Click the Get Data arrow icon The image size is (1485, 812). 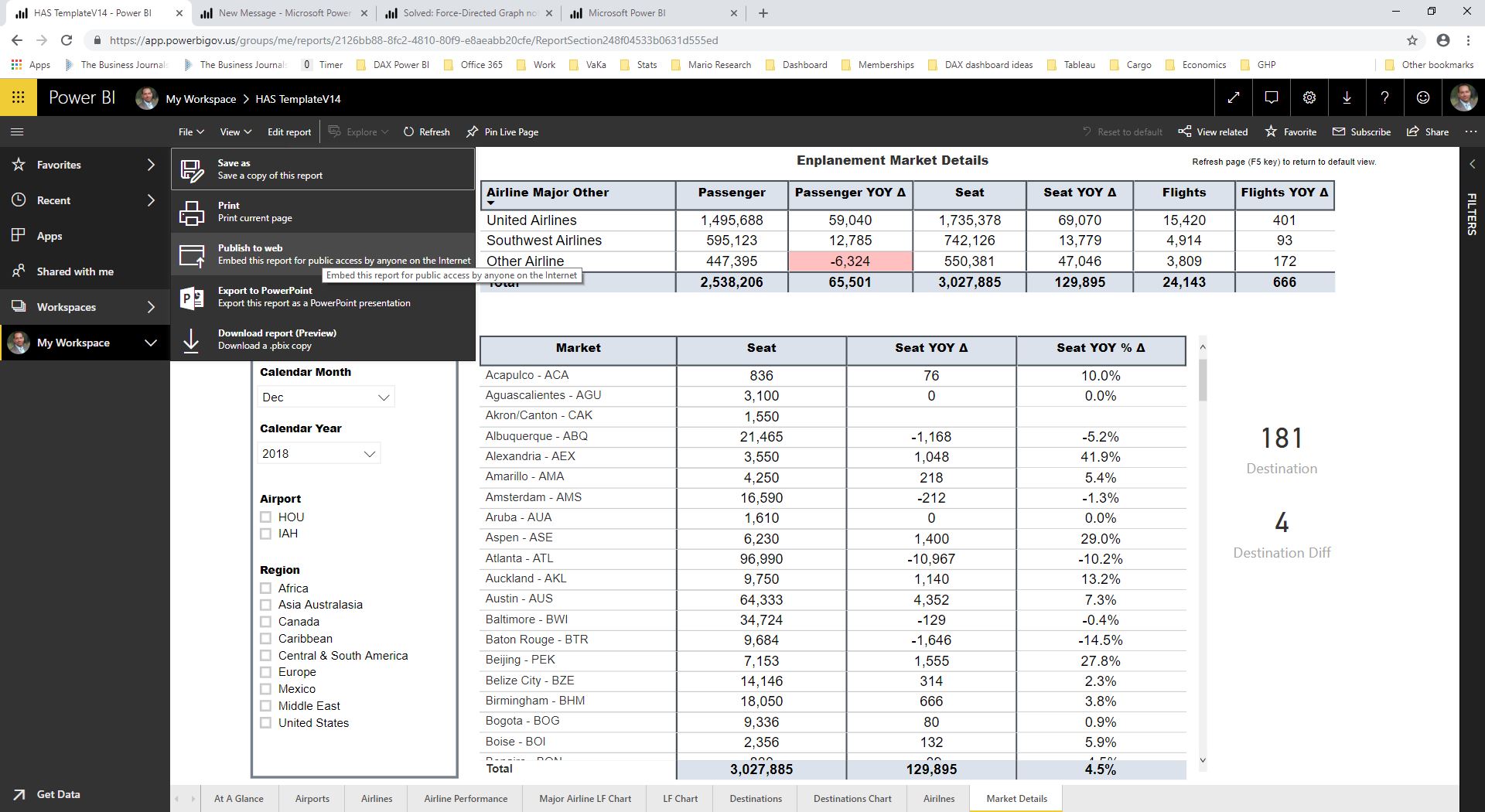19,794
